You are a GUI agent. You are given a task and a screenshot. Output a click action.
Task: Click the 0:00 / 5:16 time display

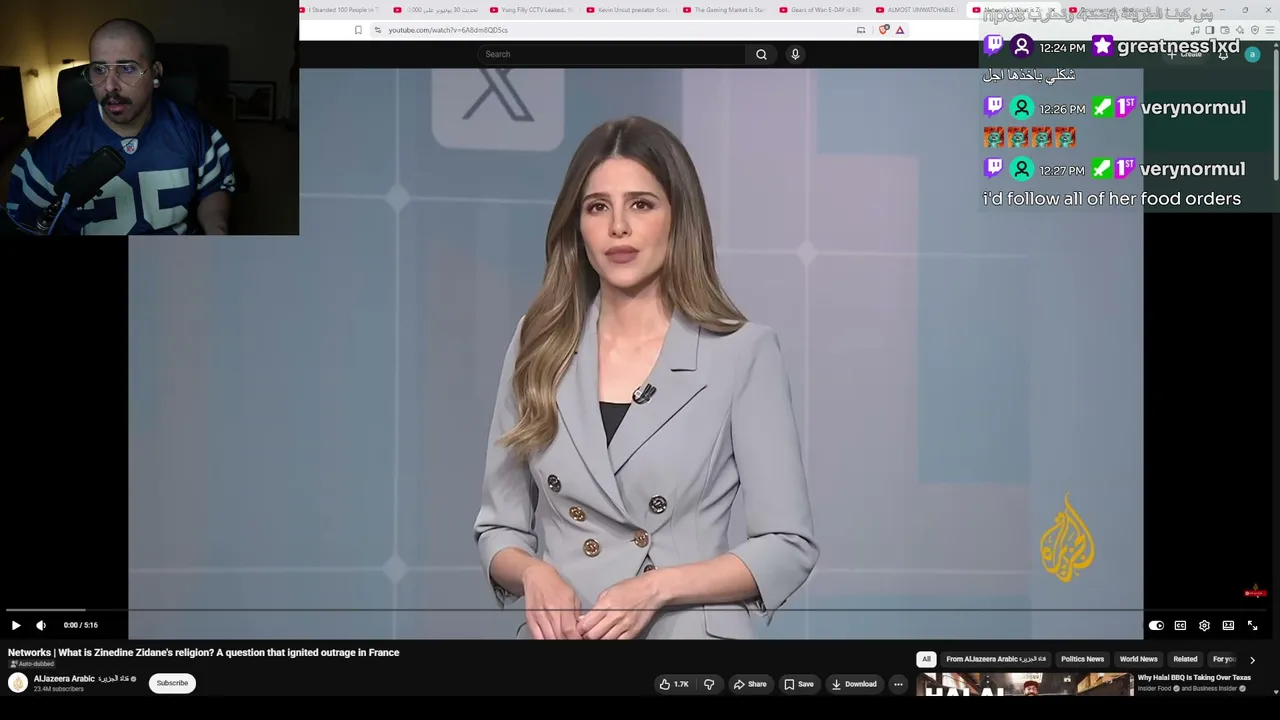(81, 625)
